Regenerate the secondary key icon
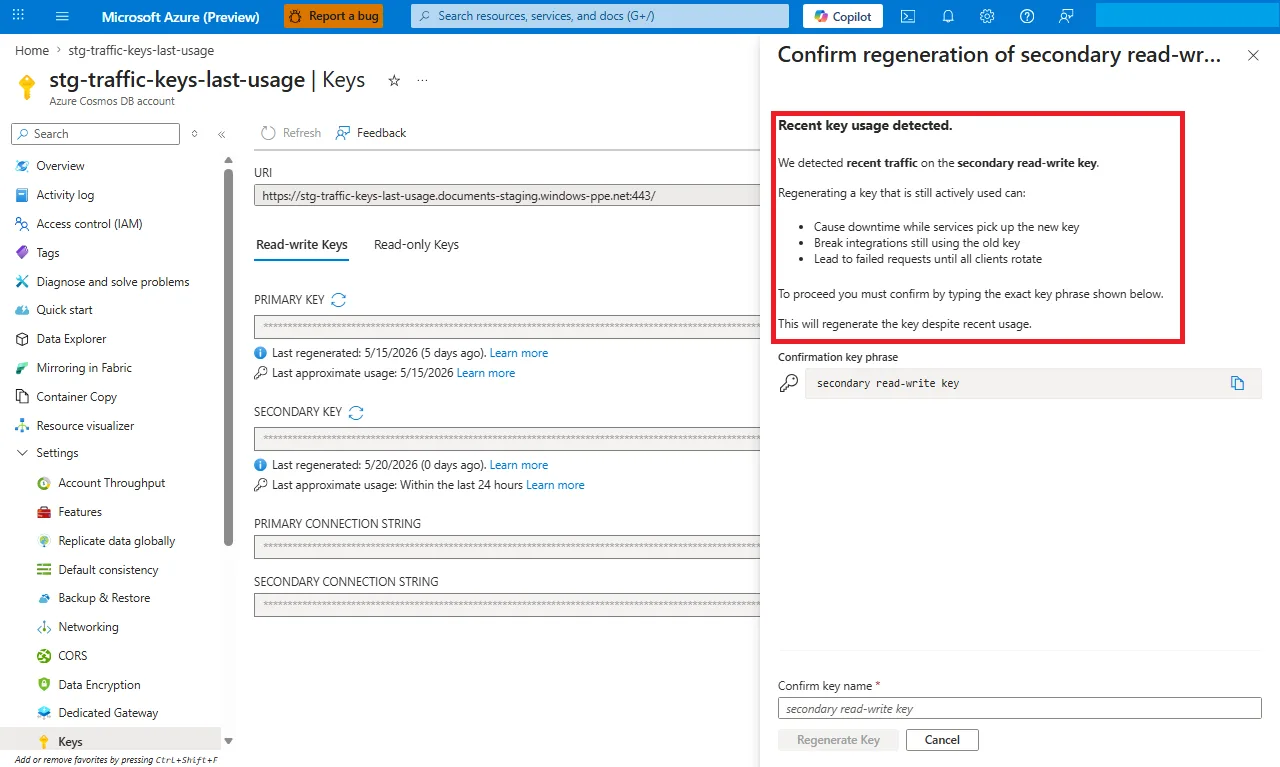The image size is (1280, 767). [356, 412]
